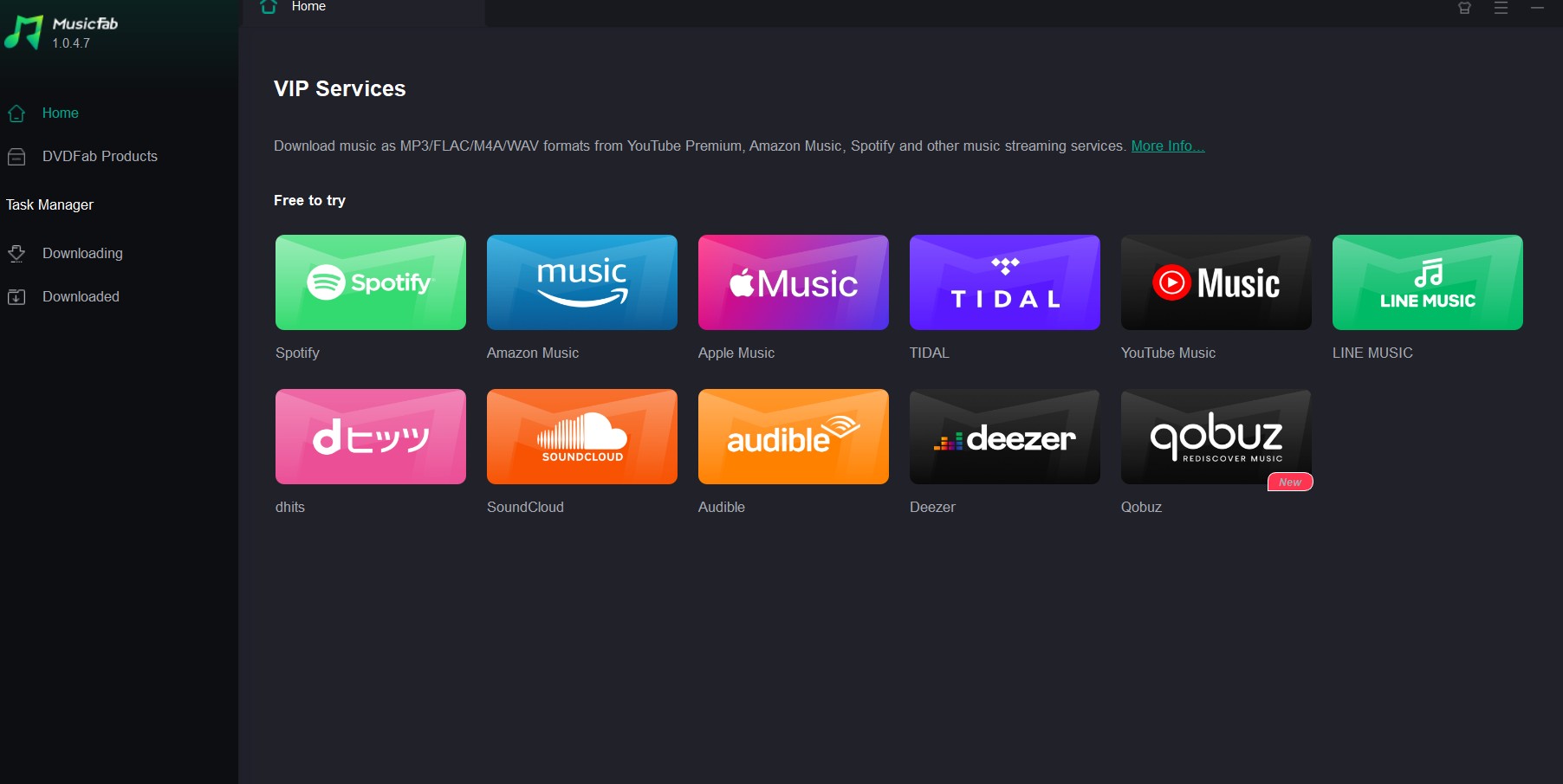Screen dimensions: 1563x784
Task: Click the dhits label text
Action: pyautogui.click(x=290, y=508)
